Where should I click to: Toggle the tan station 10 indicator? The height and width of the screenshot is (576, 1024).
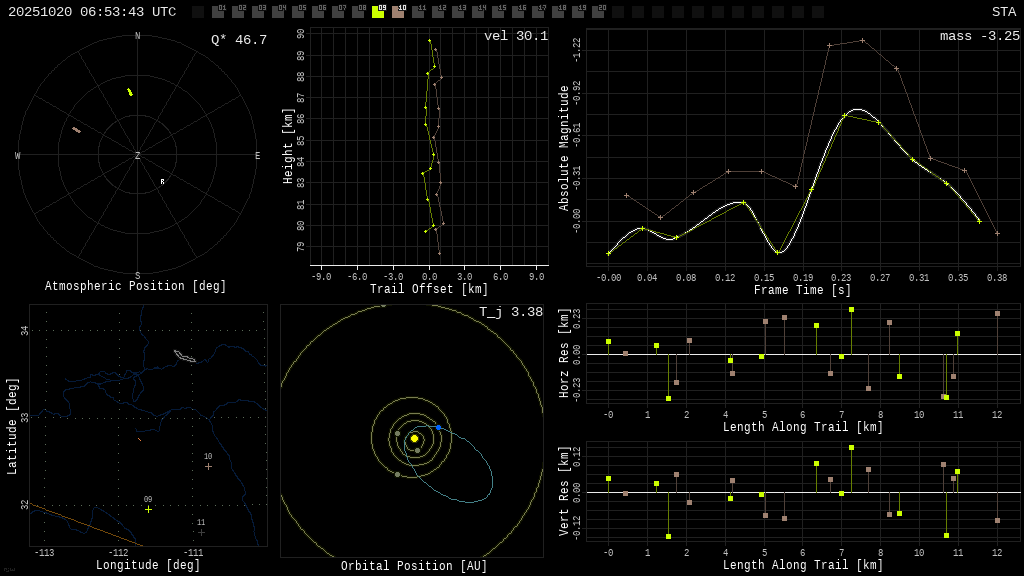point(398,12)
